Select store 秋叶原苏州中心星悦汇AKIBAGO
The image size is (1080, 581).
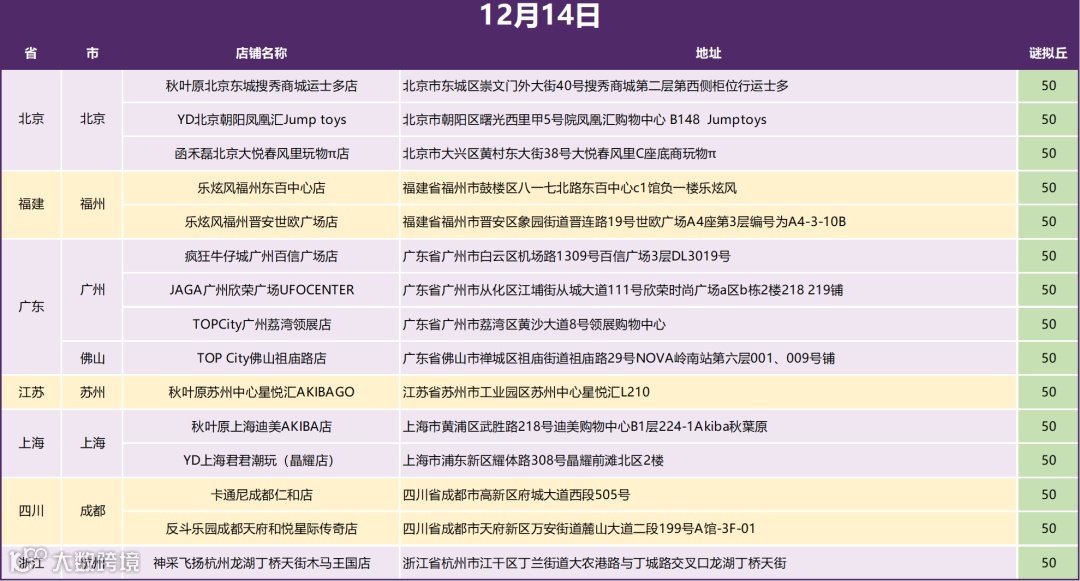point(261,392)
